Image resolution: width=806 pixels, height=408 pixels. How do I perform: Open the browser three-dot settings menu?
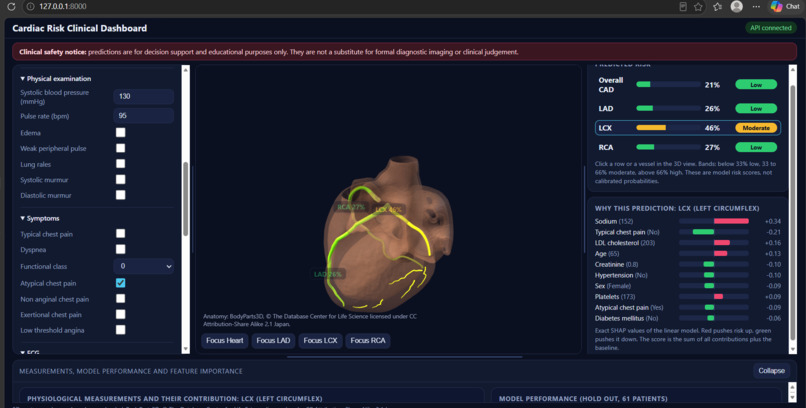tap(756, 7)
